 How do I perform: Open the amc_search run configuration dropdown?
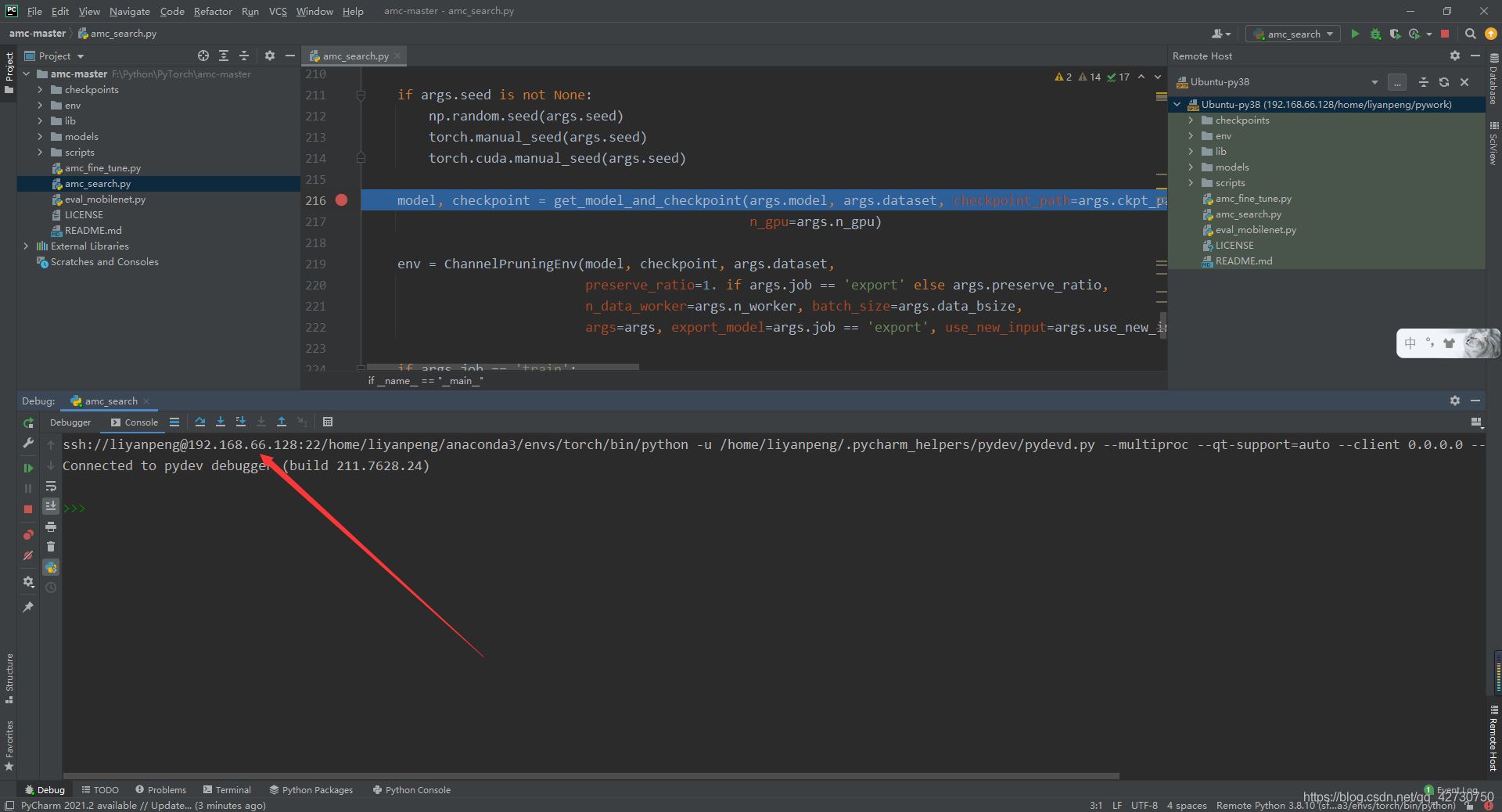click(x=1294, y=34)
